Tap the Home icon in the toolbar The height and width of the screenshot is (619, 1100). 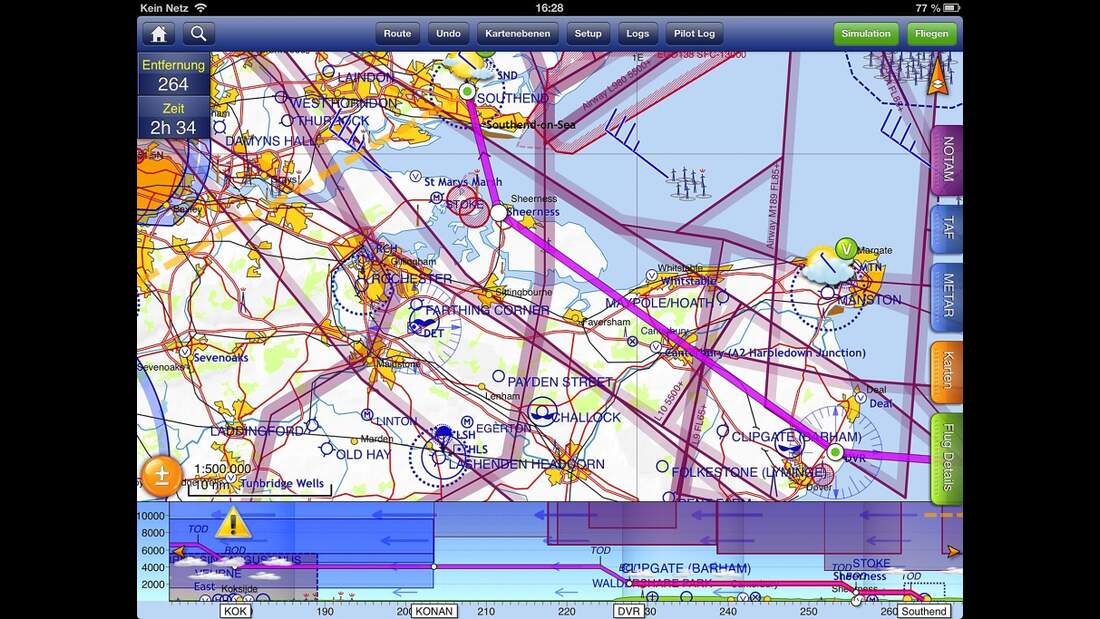tap(159, 33)
